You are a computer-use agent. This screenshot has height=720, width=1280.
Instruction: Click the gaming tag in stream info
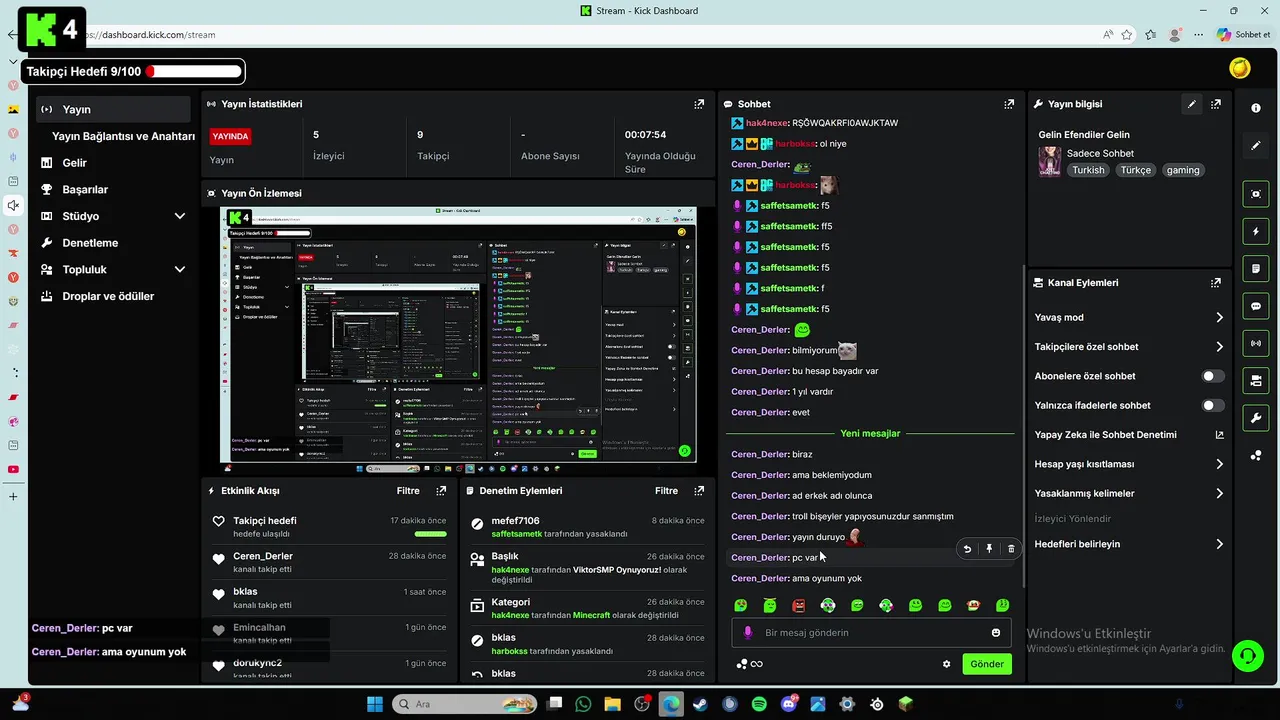[x=1182, y=170]
